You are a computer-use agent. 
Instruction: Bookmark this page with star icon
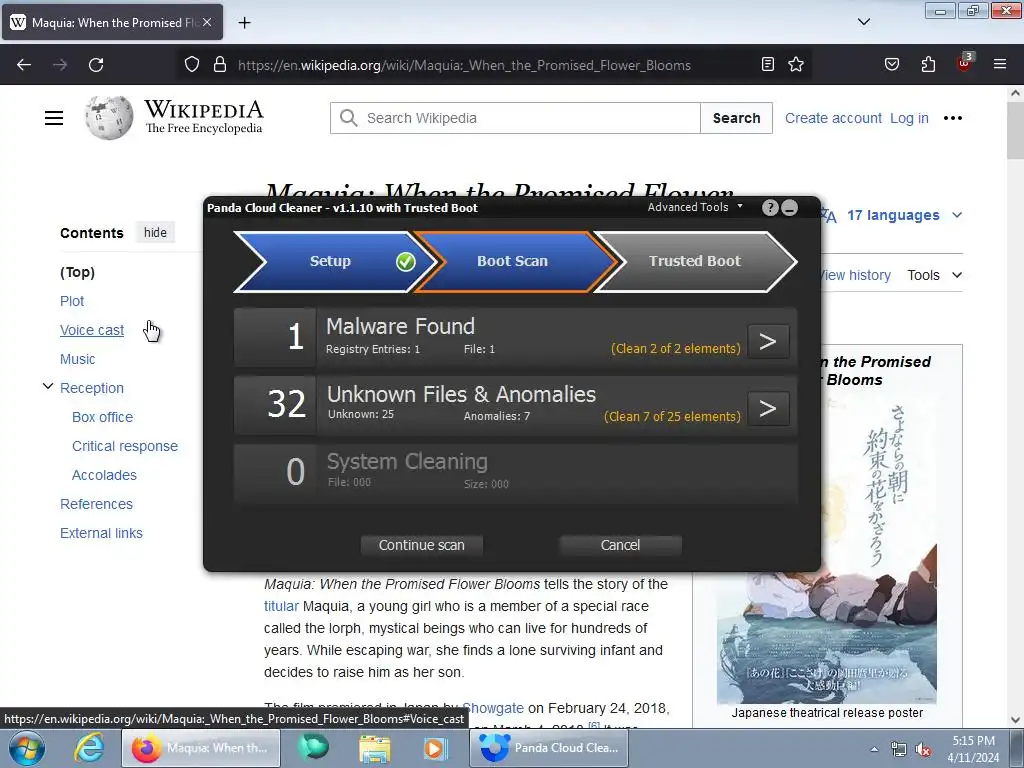click(795, 64)
